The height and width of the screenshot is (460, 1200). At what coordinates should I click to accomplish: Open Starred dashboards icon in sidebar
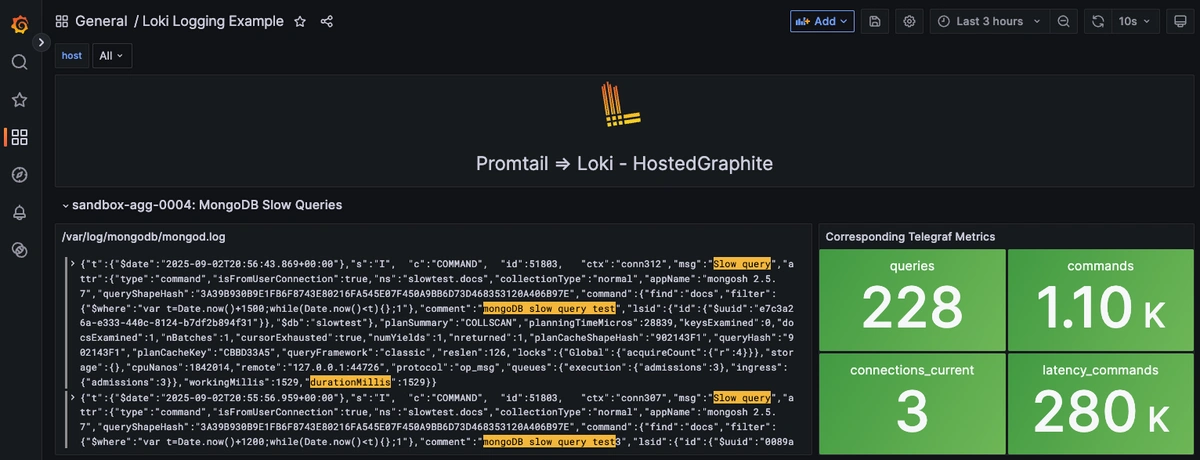click(19, 100)
